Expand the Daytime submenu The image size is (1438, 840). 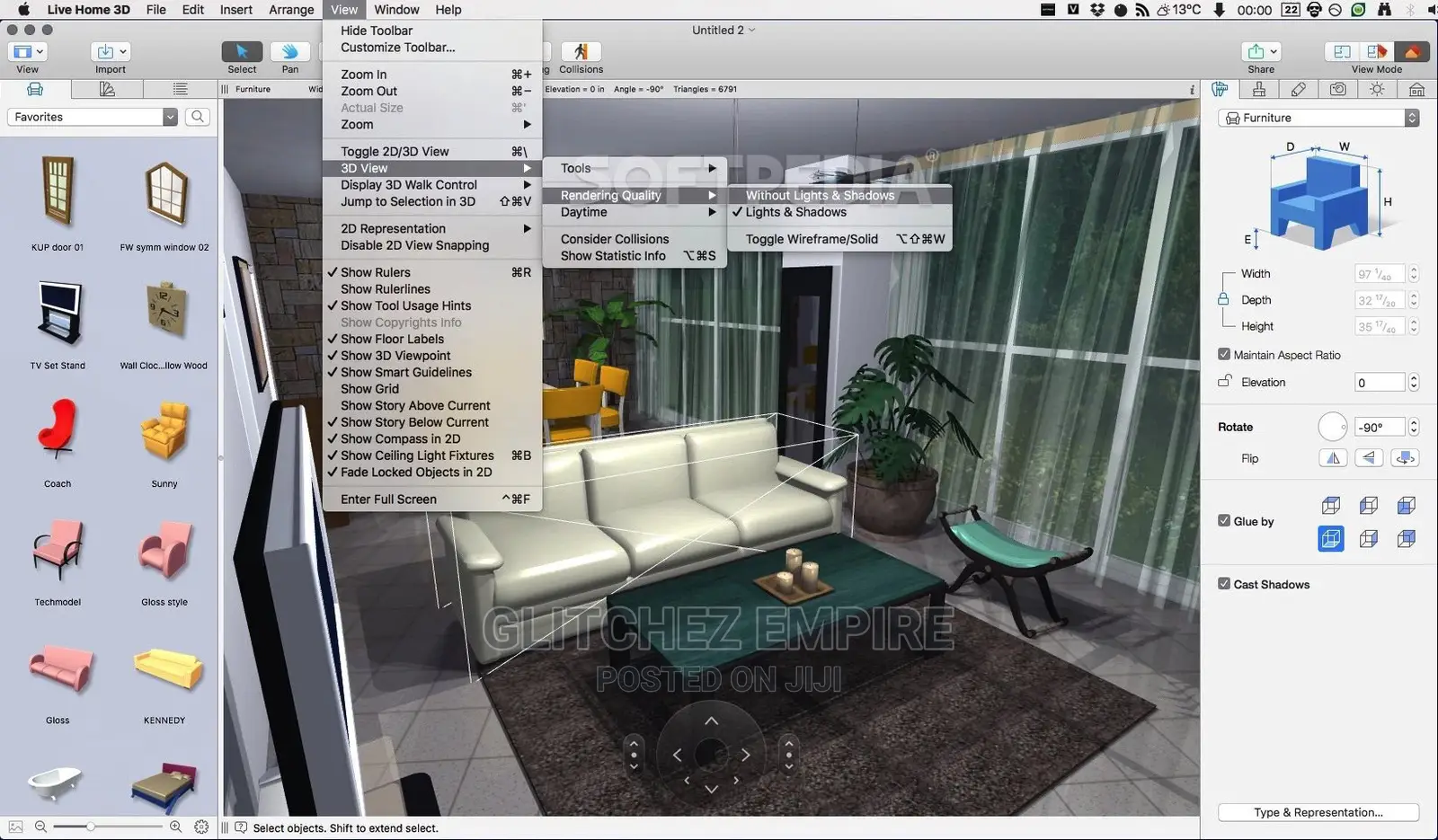635,212
